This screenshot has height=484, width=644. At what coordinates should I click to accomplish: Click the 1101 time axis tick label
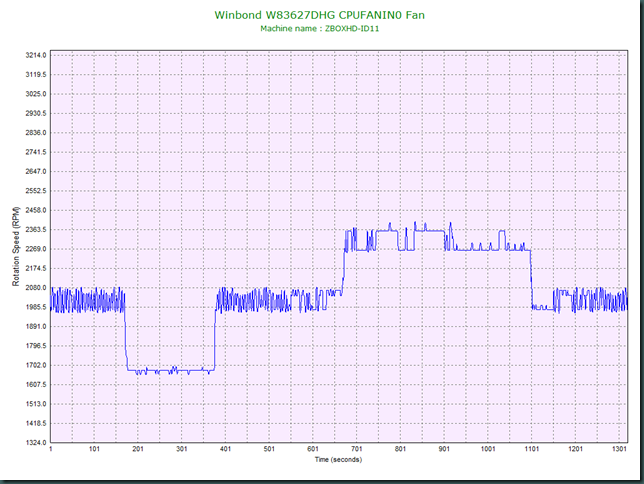[x=531, y=449]
